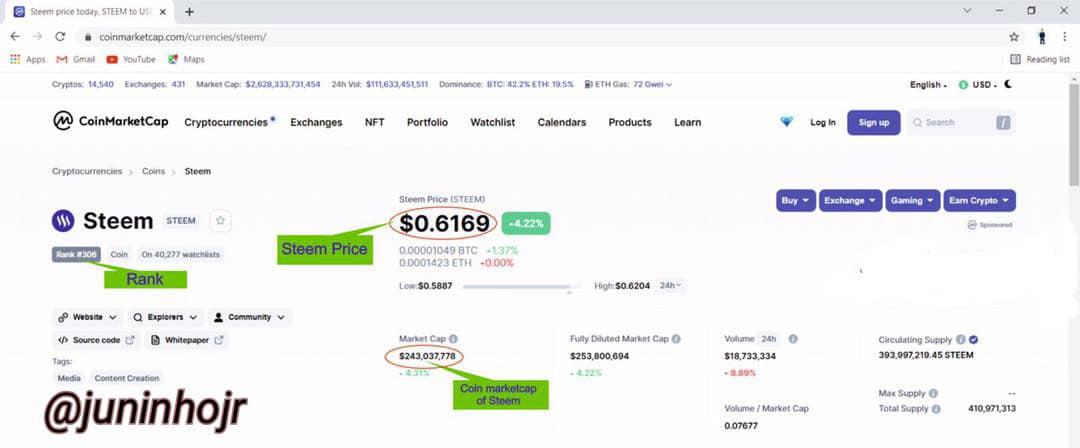Open YouTube bookmark

coord(131,59)
